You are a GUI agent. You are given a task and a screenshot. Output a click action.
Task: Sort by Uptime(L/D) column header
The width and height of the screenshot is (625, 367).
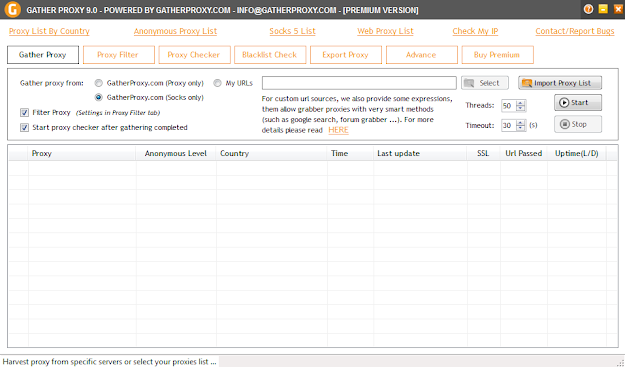click(x=577, y=153)
